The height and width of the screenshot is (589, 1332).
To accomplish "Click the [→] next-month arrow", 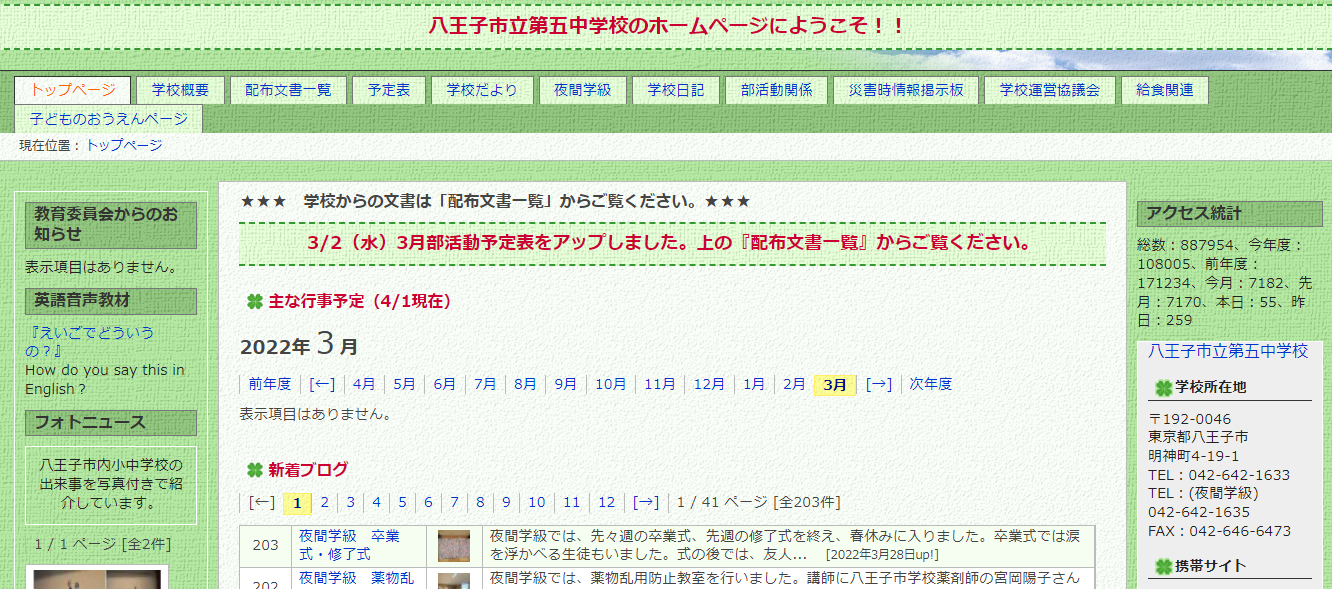I will point(878,383).
